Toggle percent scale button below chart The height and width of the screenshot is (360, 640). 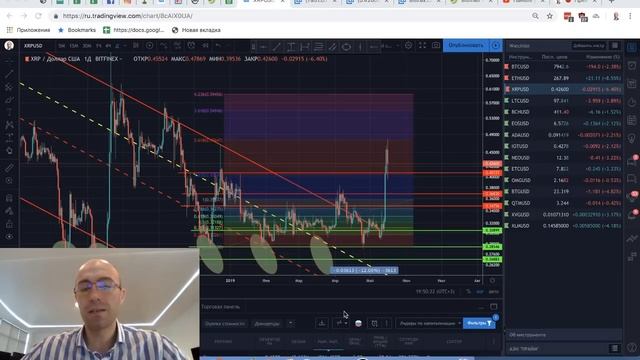(x=468, y=291)
